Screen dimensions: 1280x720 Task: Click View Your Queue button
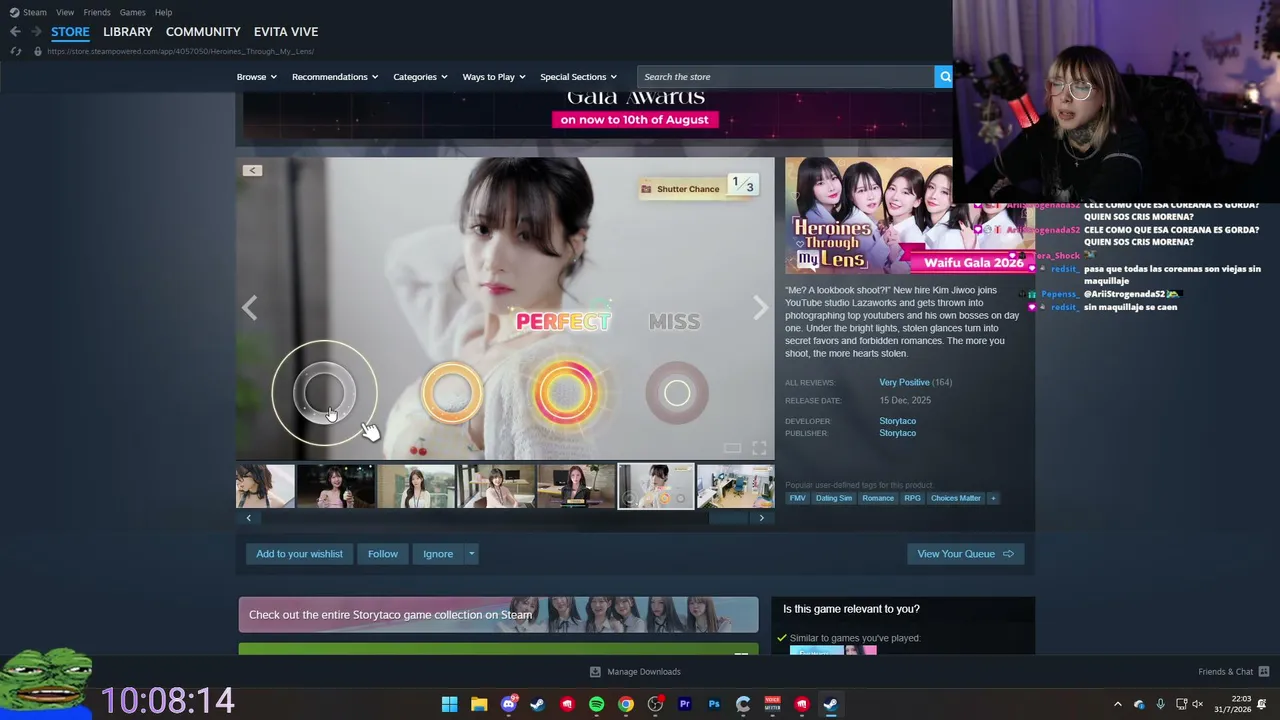pos(965,554)
